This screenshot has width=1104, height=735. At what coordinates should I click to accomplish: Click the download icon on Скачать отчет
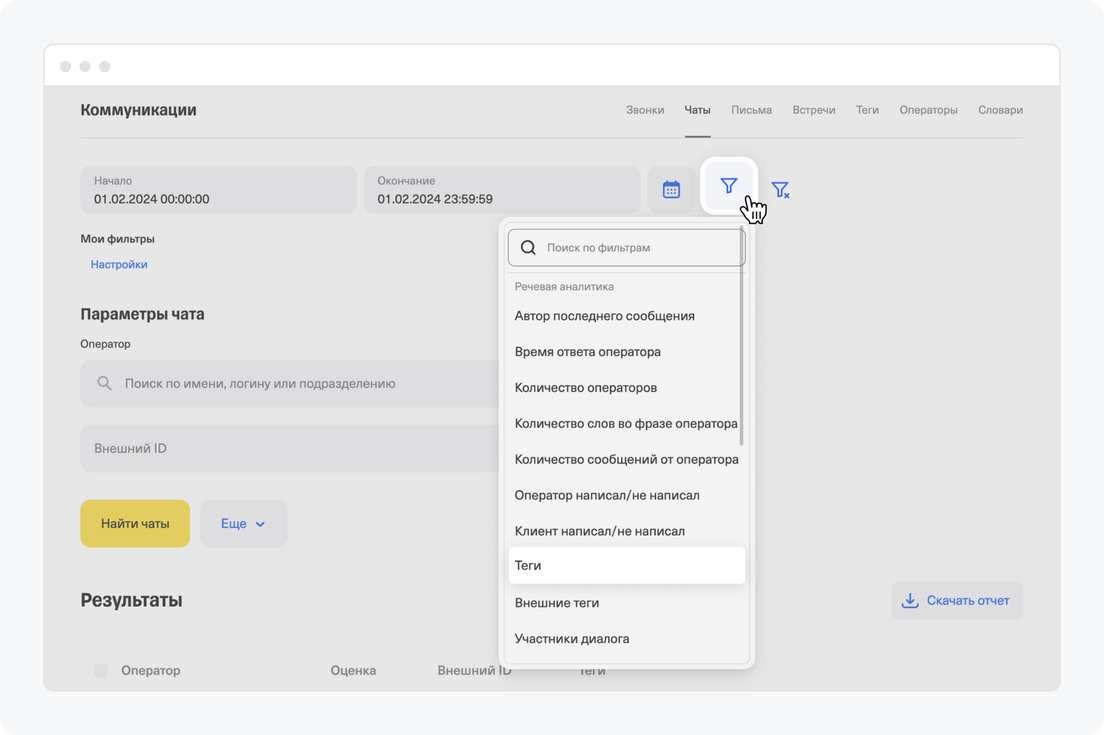pyautogui.click(x=910, y=601)
